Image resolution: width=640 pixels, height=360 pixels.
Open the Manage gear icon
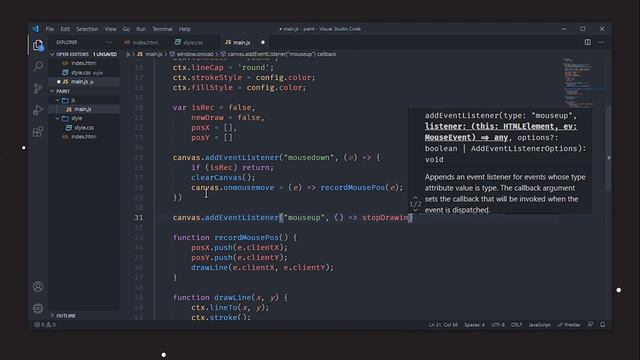click(x=38, y=308)
